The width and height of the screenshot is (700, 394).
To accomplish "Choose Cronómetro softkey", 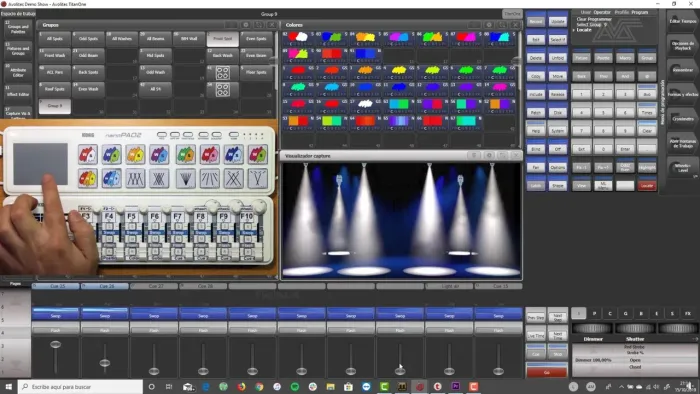I will click(682, 119).
